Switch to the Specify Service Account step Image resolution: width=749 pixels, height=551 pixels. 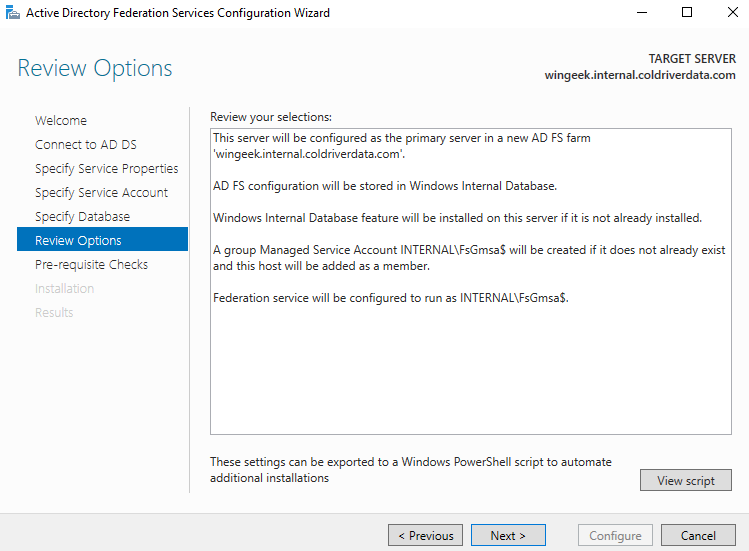click(x=101, y=192)
